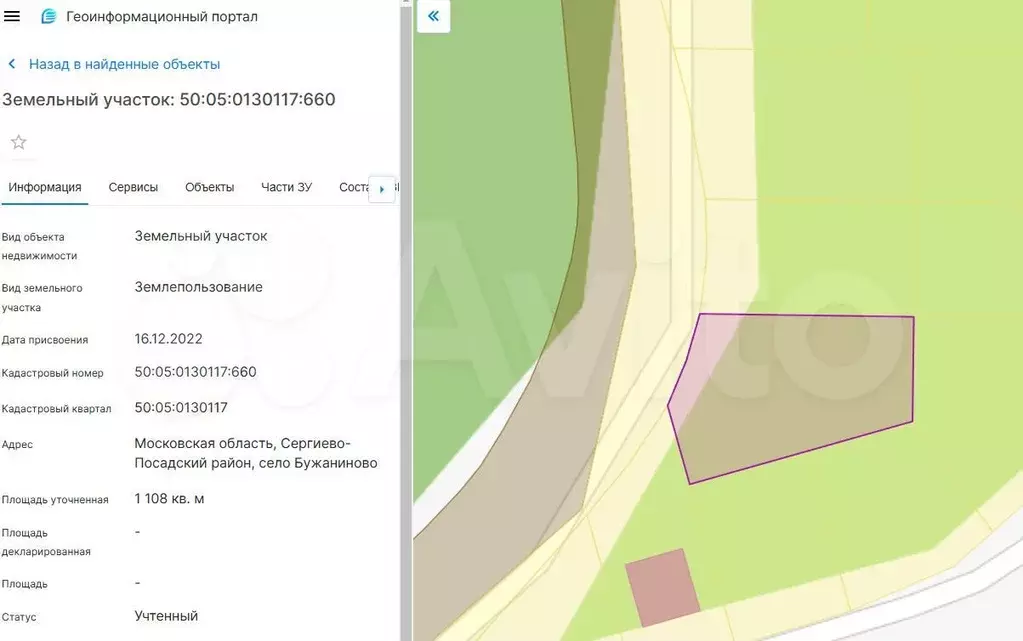Click the Геоинформационный портал logo icon
1023x641 pixels.
pos(49,16)
